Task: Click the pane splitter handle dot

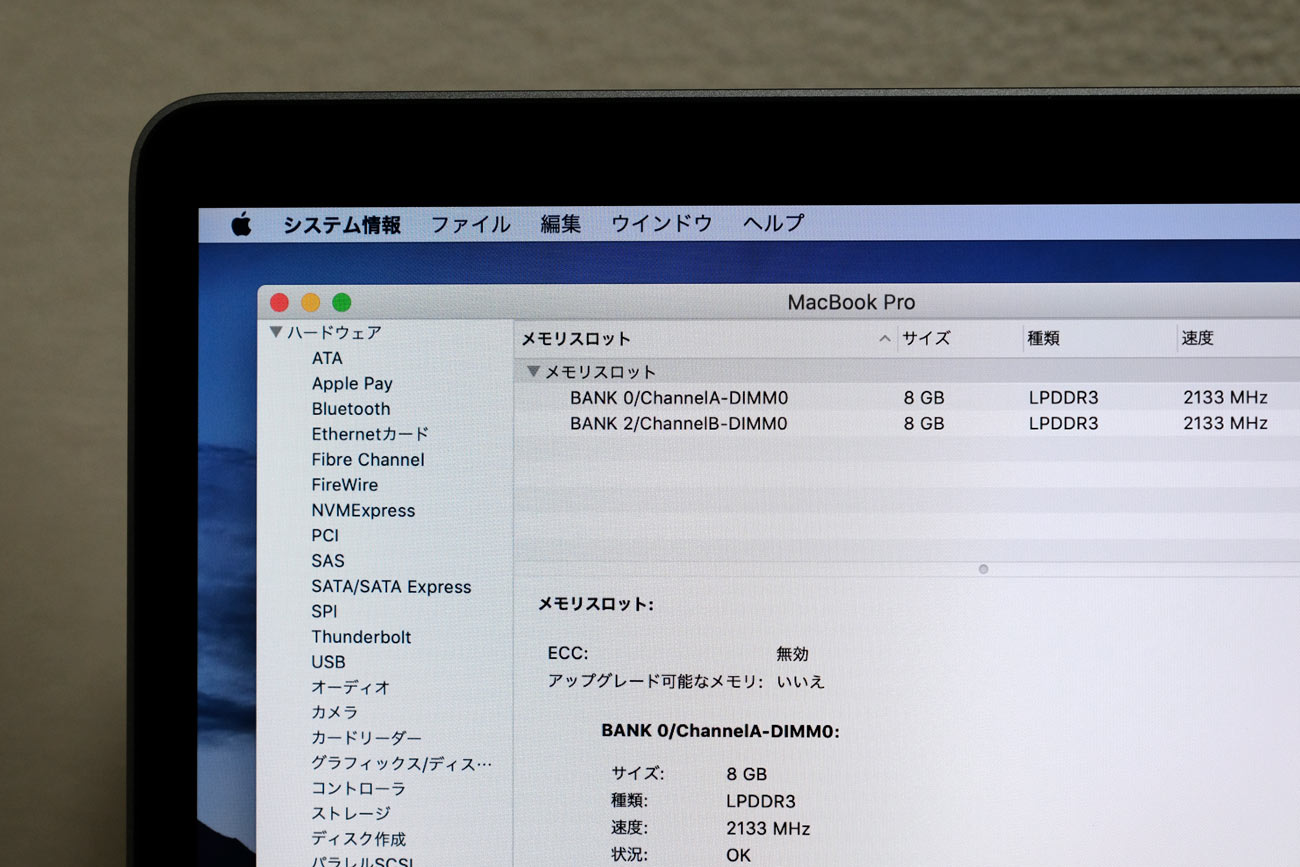Action: pyautogui.click(x=983, y=569)
